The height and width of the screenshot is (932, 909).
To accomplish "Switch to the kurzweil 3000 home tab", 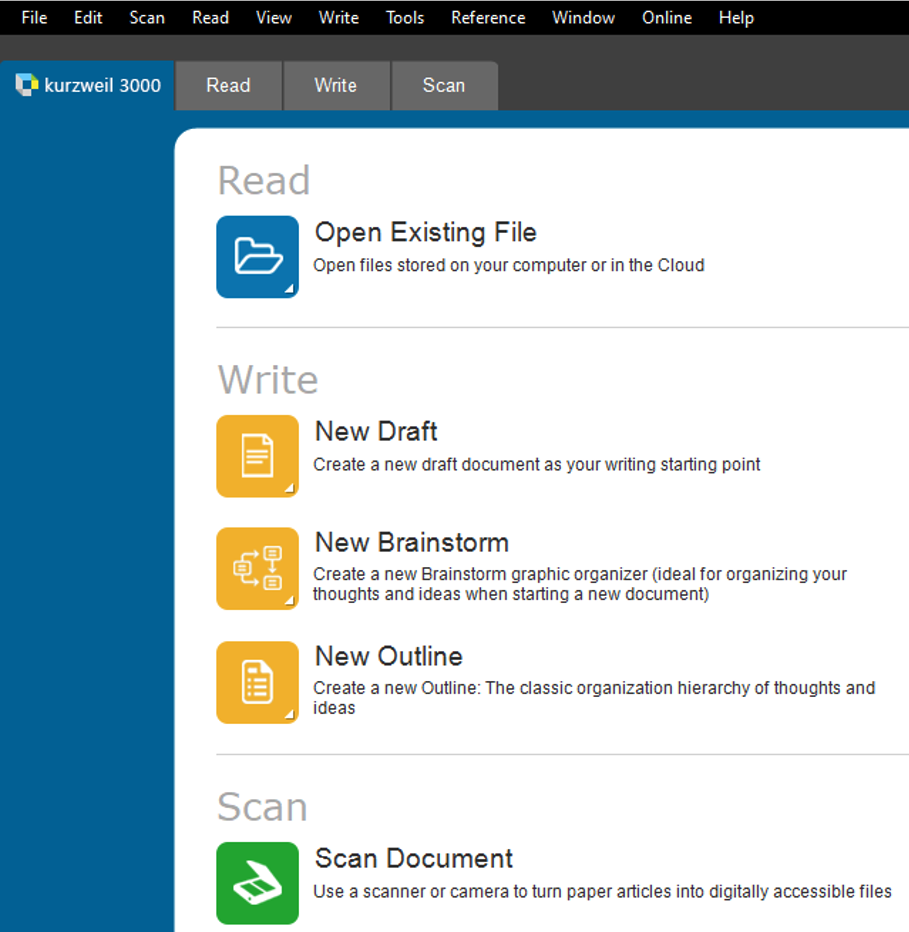I will 87,86.
